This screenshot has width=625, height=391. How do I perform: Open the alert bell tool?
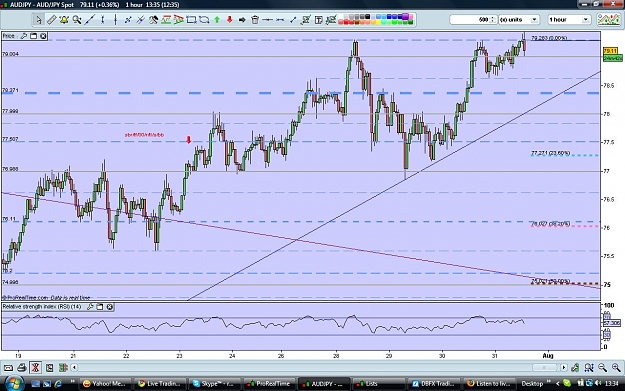click(x=64, y=20)
